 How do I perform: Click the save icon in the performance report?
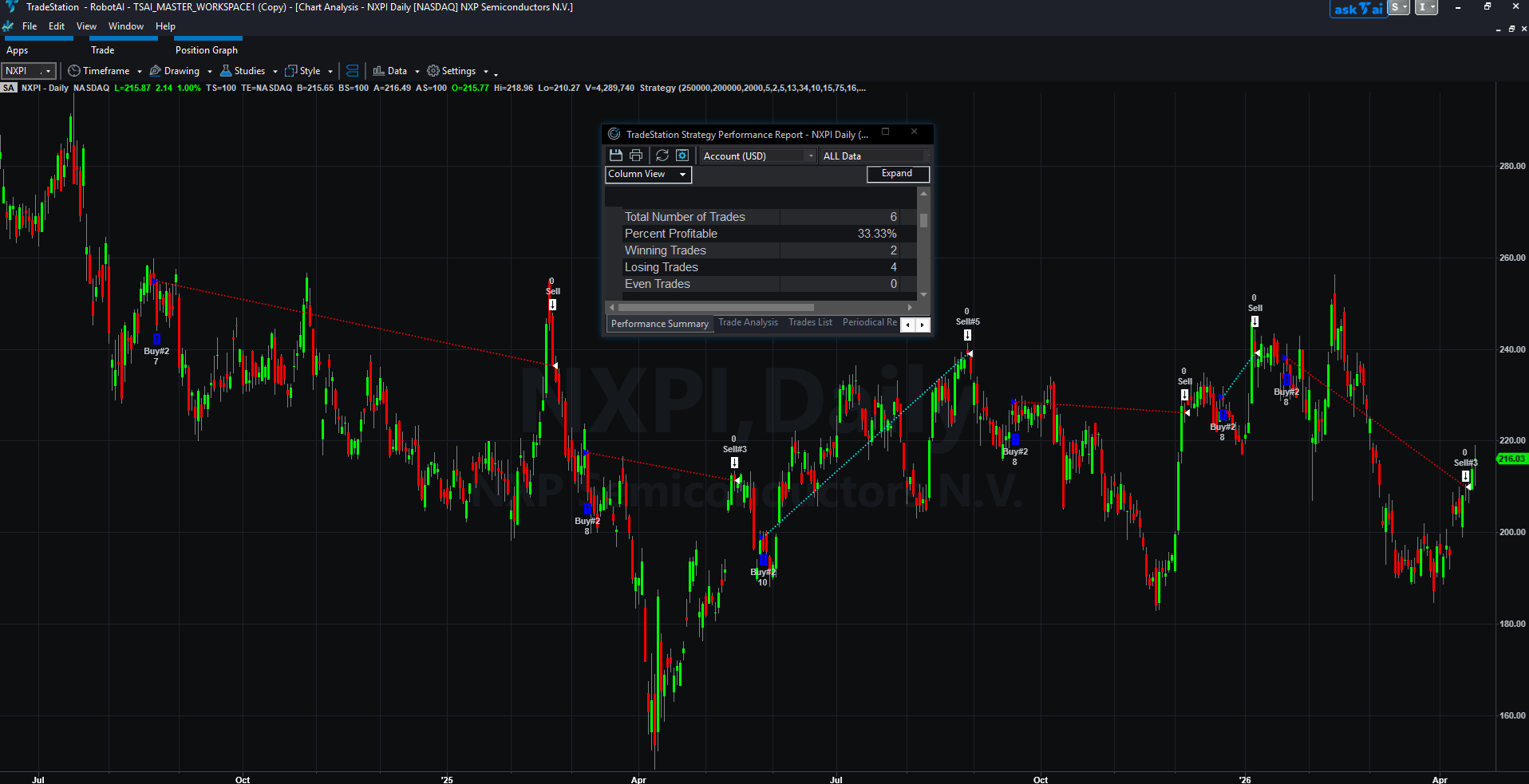(615, 156)
